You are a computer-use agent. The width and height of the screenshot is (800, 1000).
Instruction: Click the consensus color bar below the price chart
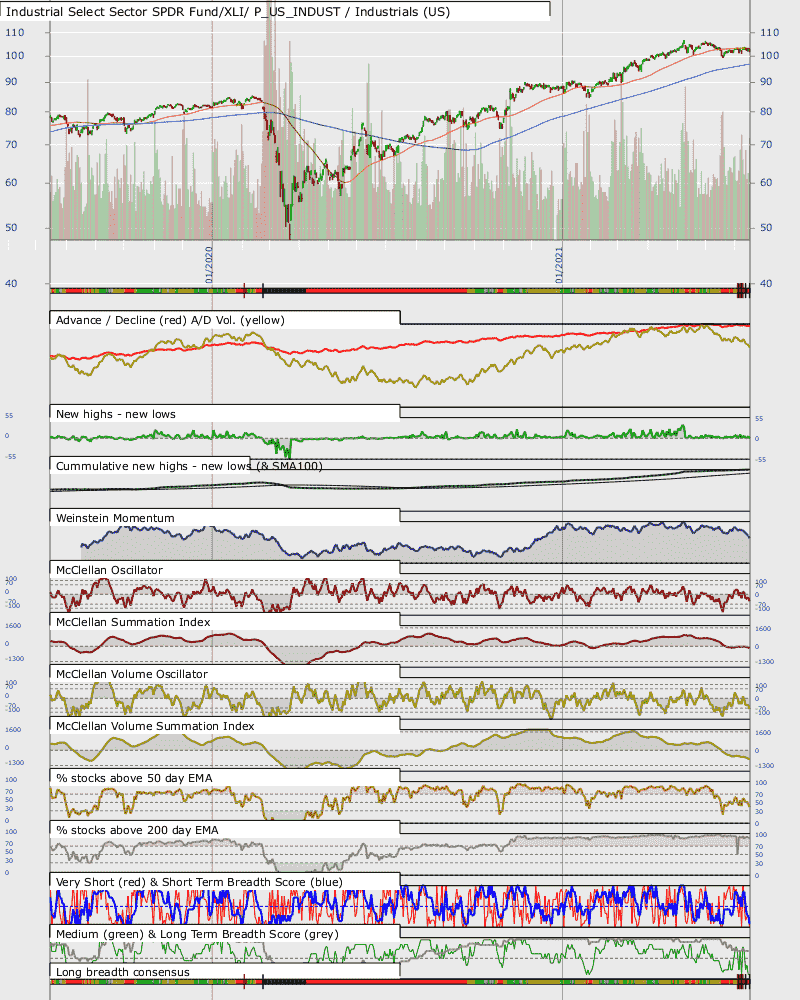(x=400, y=291)
